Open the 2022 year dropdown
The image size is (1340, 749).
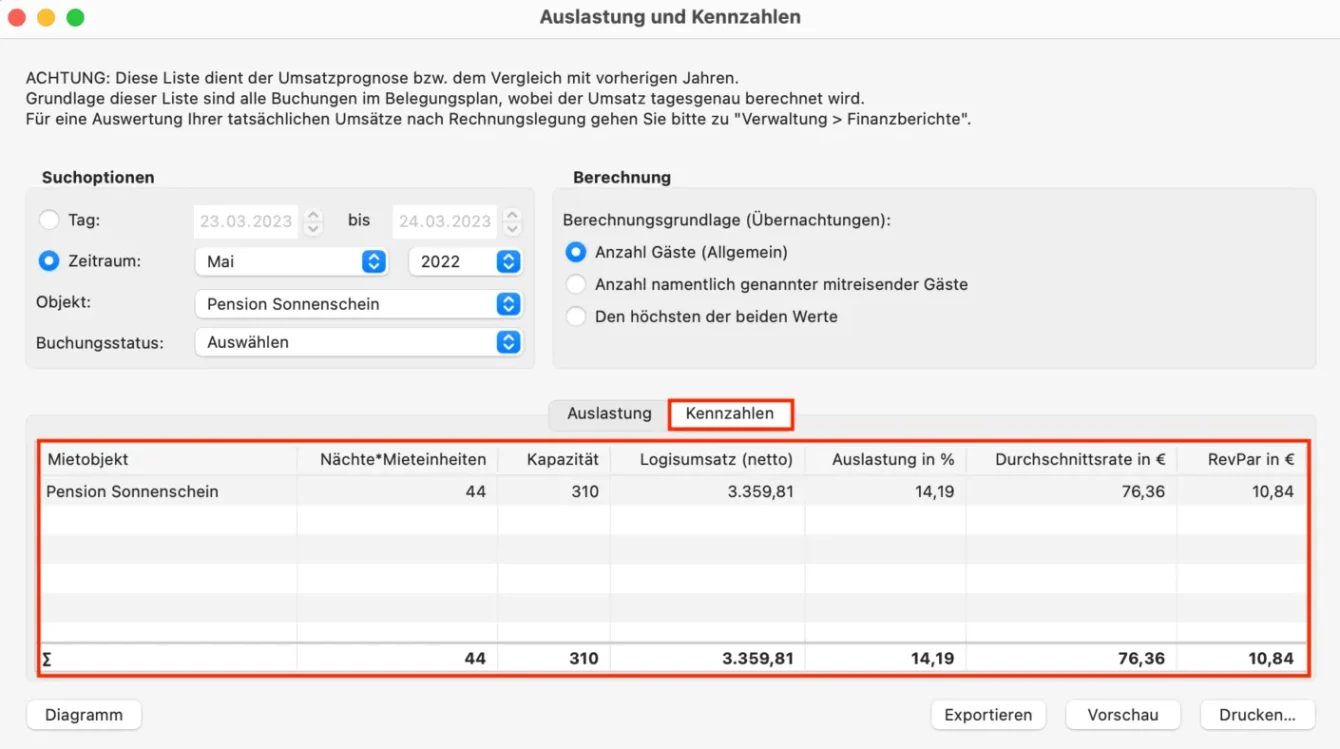[x=465, y=261]
